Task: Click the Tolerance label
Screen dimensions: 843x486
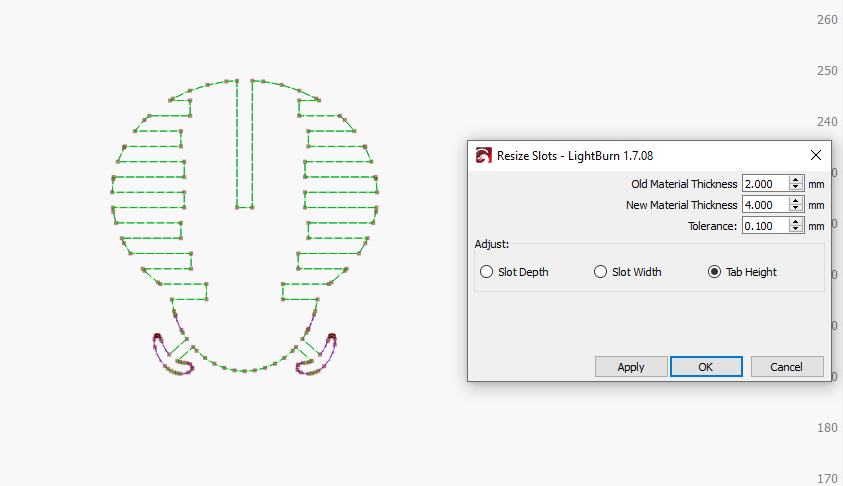Action: (x=712, y=226)
